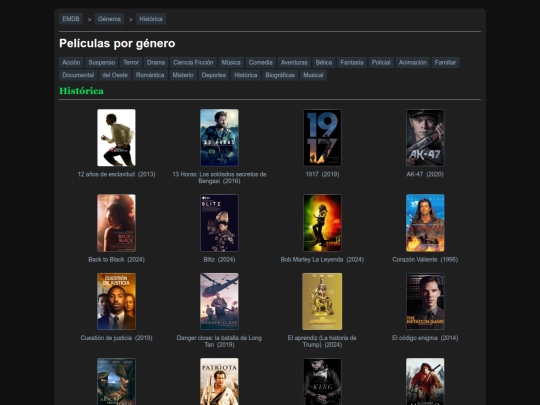This screenshot has width=540, height=405.
Task: Open the EMDB breadcrumb link
Action: pos(71,19)
